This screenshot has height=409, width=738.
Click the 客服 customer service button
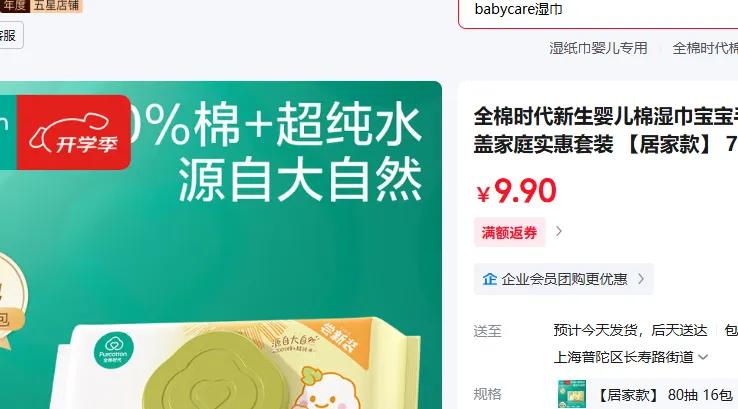(9, 35)
